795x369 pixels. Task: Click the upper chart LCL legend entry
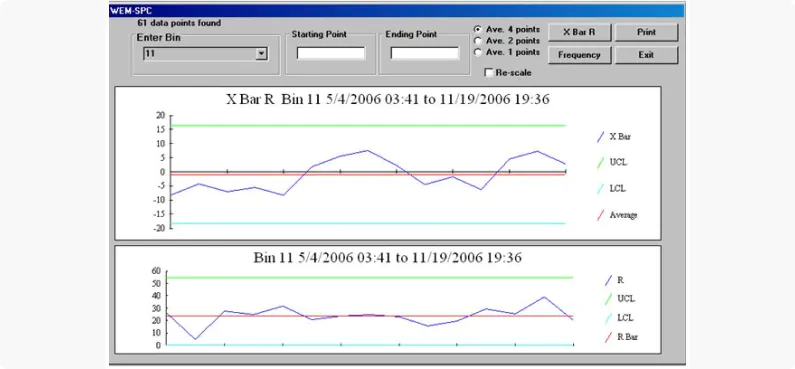coord(611,189)
